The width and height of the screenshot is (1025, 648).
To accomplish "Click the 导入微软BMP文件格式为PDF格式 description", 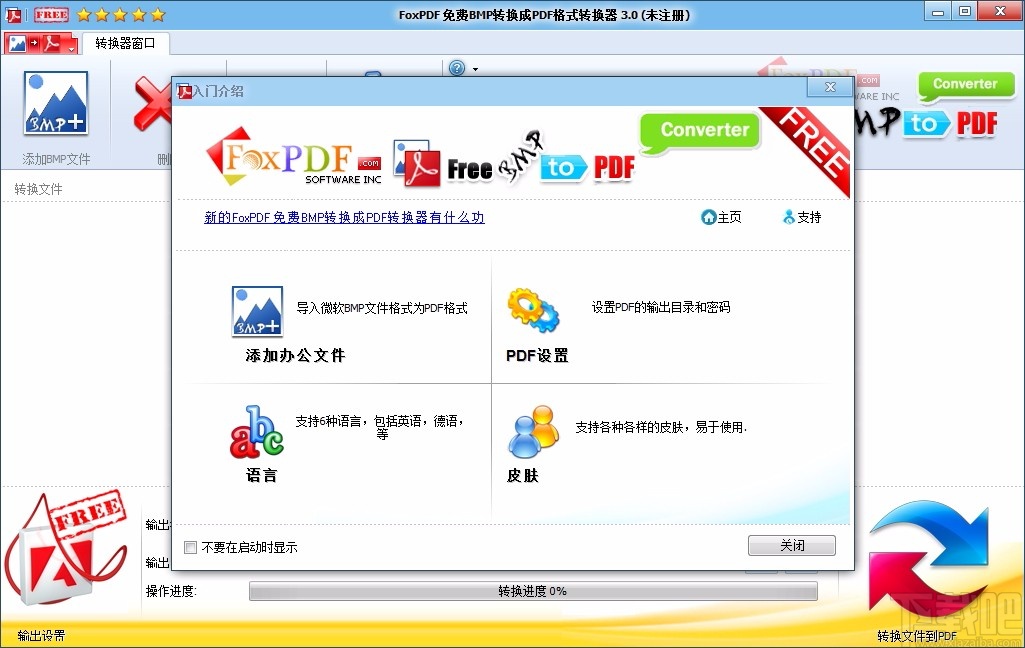I will pyautogui.click(x=382, y=308).
